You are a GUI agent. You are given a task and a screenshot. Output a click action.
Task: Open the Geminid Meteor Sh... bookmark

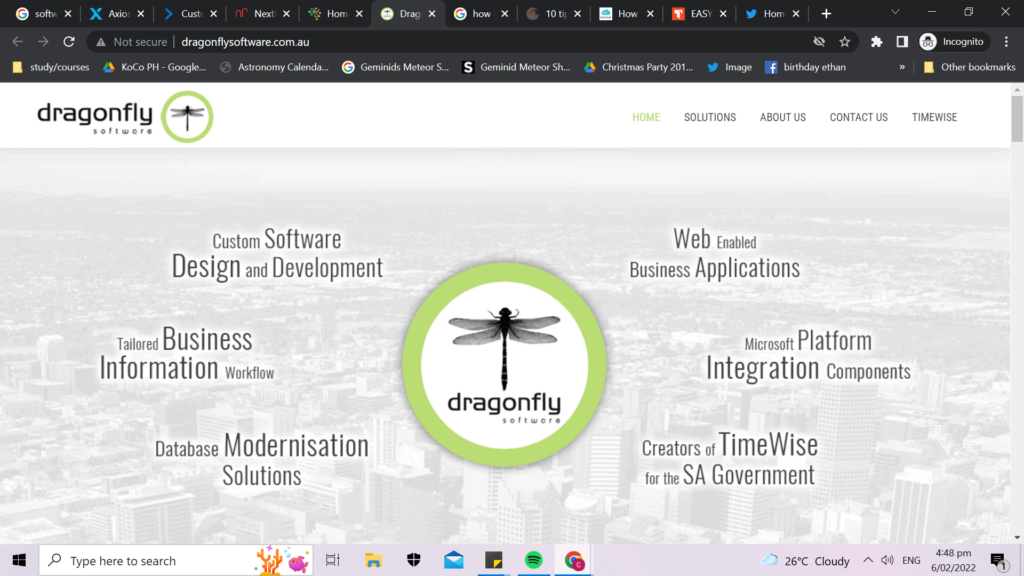tap(517, 67)
